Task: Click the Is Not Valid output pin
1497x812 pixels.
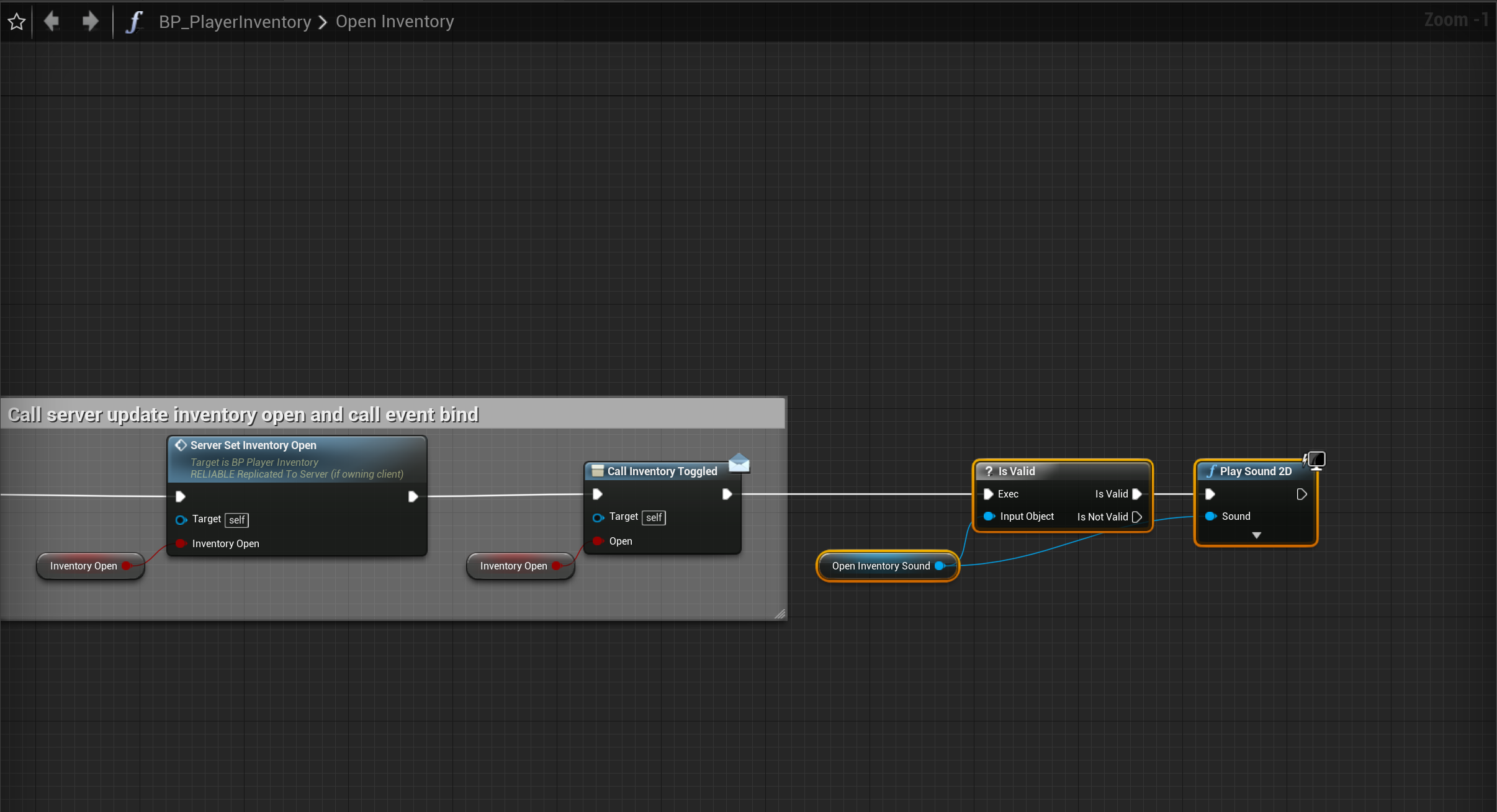Action: tap(1137, 517)
